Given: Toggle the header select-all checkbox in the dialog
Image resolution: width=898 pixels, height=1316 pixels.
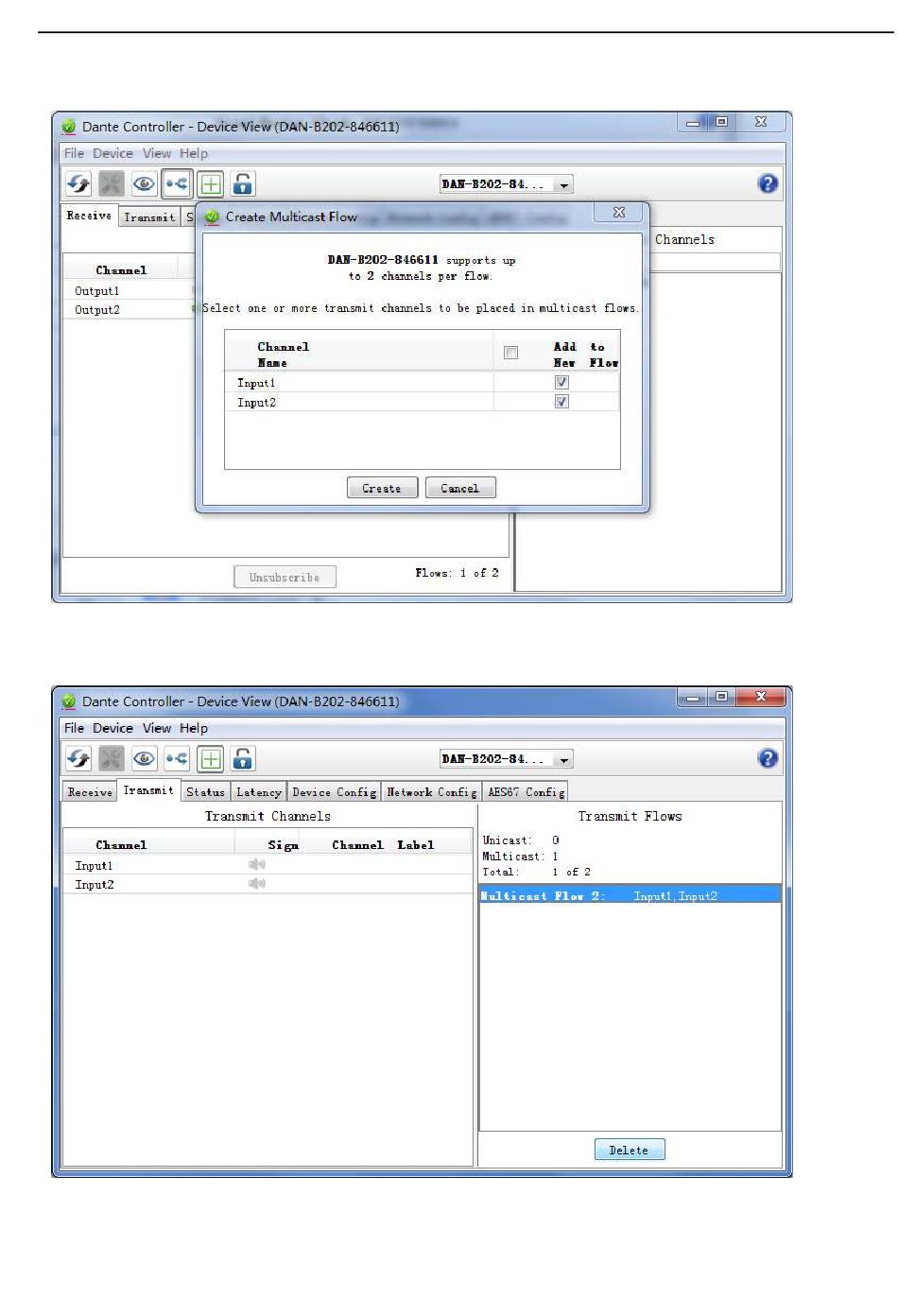Looking at the screenshot, I should [x=511, y=353].
